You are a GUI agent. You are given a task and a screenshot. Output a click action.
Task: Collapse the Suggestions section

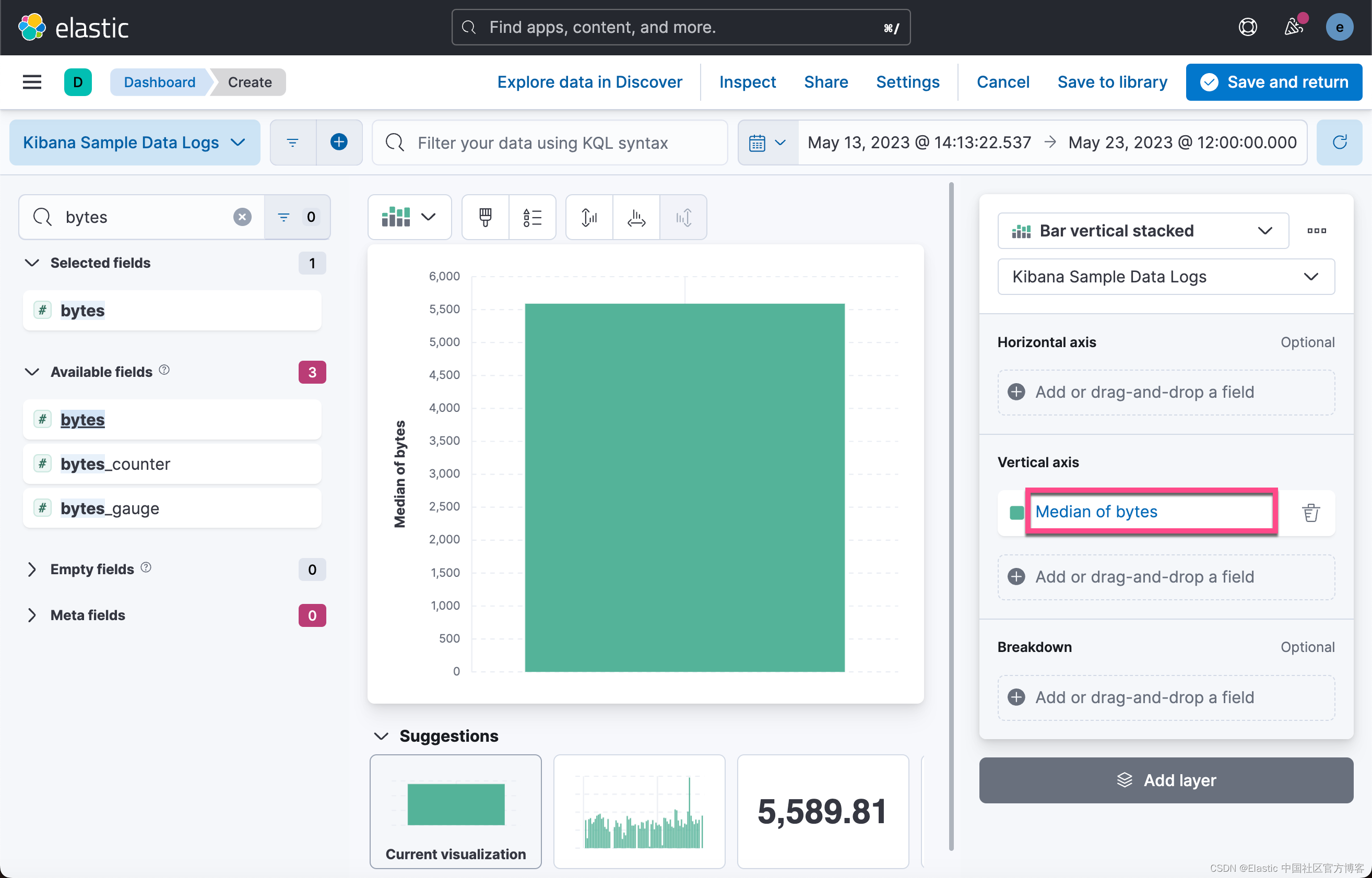coord(381,736)
